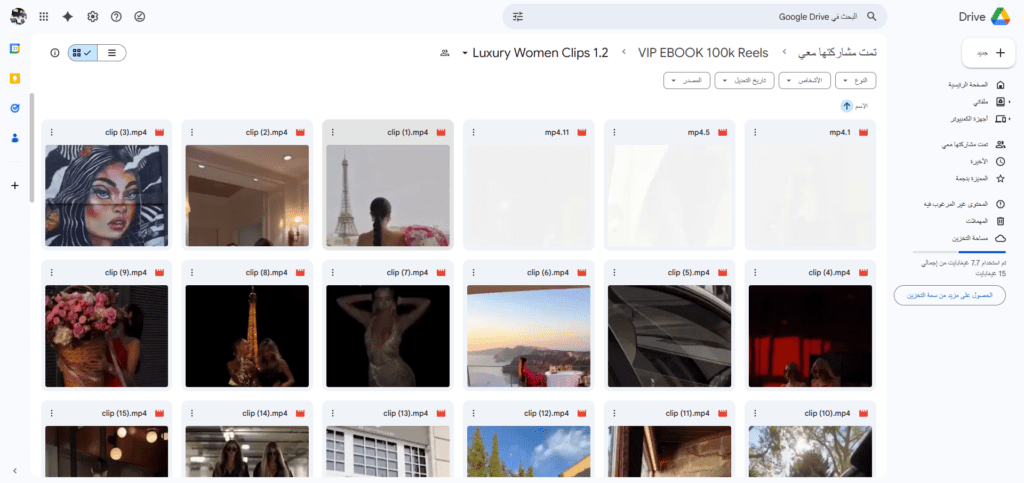Show the folder details info icon

pyautogui.click(x=53, y=53)
